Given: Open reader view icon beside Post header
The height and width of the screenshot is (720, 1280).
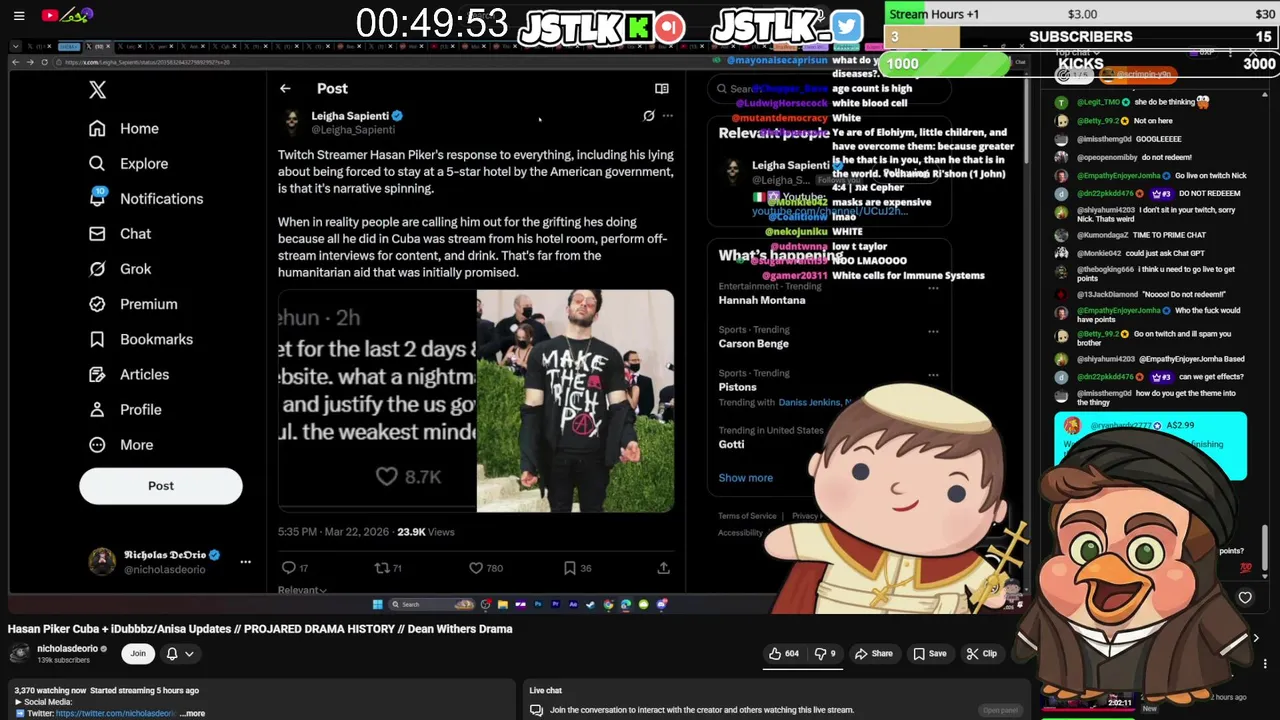Looking at the screenshot, I should [662, 89].
